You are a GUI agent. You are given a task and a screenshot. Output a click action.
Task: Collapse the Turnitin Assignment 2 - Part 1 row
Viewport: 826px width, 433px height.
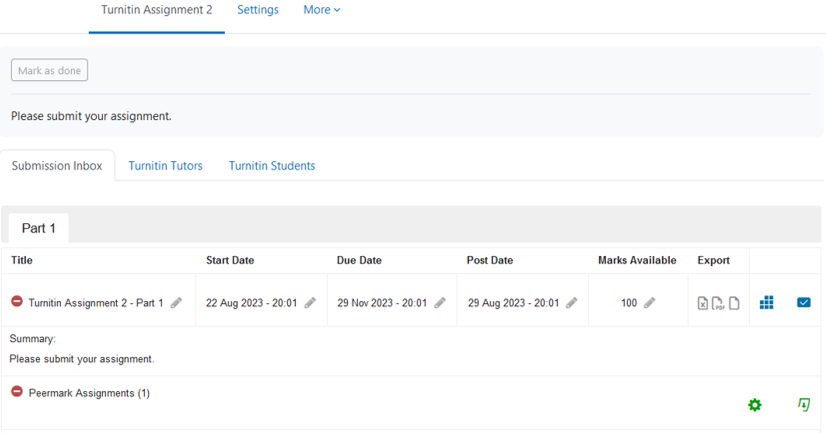coord(17,301)
